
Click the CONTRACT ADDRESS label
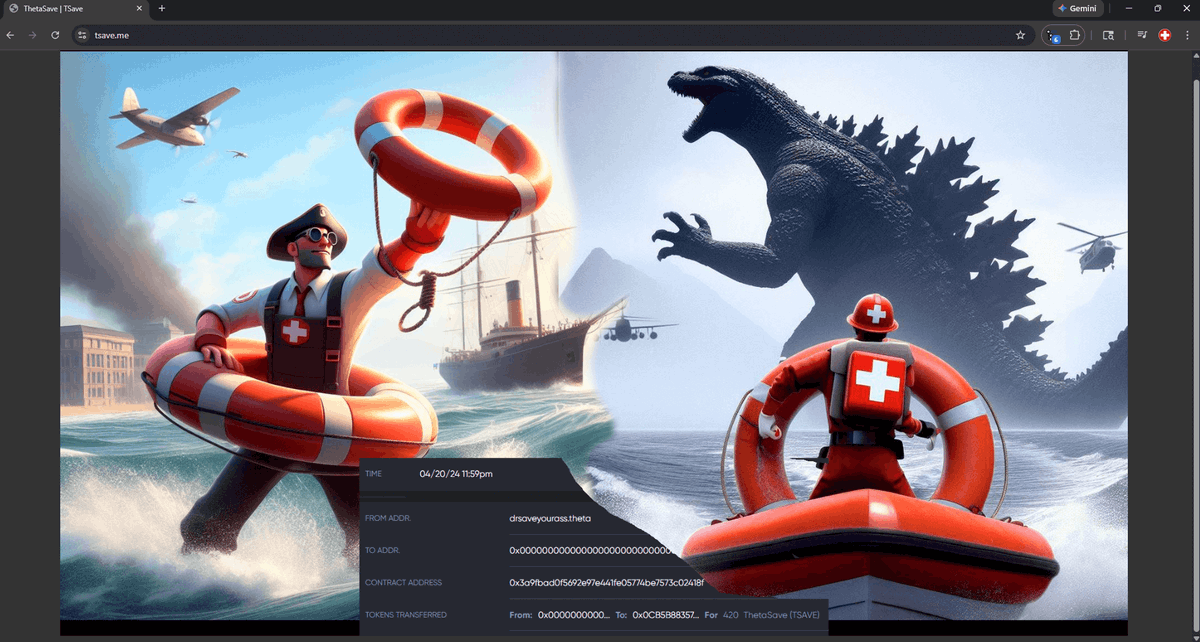point(403,582)
